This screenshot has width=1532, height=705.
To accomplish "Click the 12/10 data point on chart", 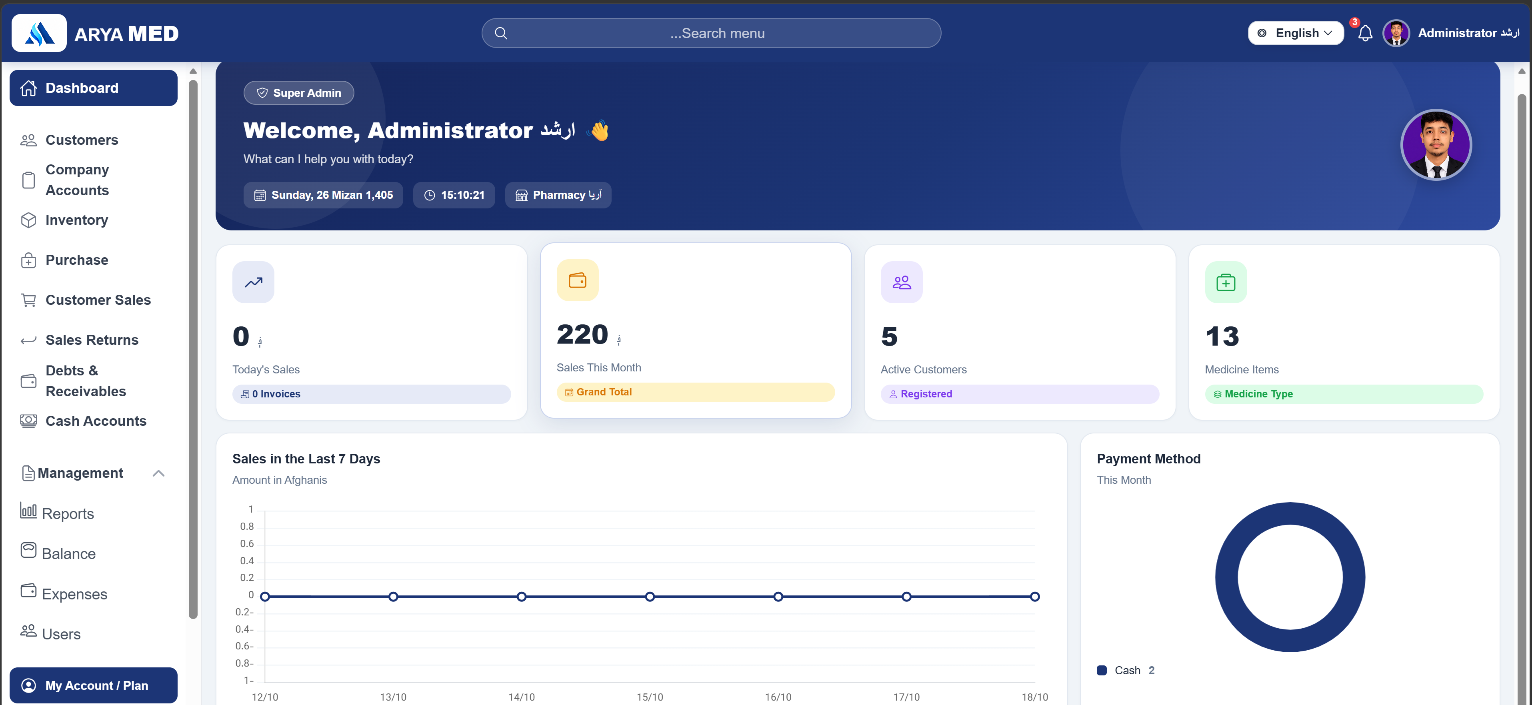I will (265, 597).
